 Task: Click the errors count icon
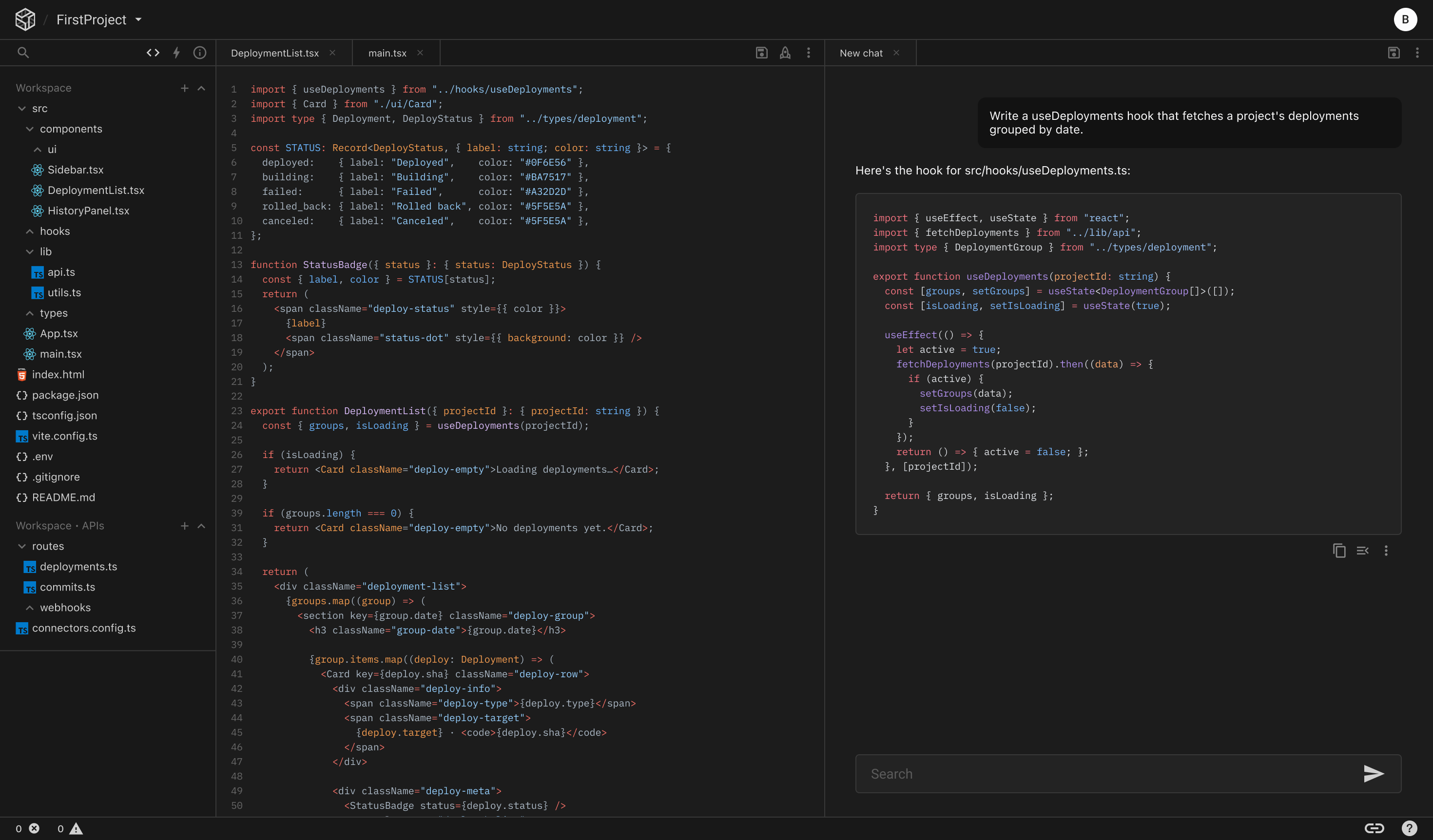click(34, 828)
